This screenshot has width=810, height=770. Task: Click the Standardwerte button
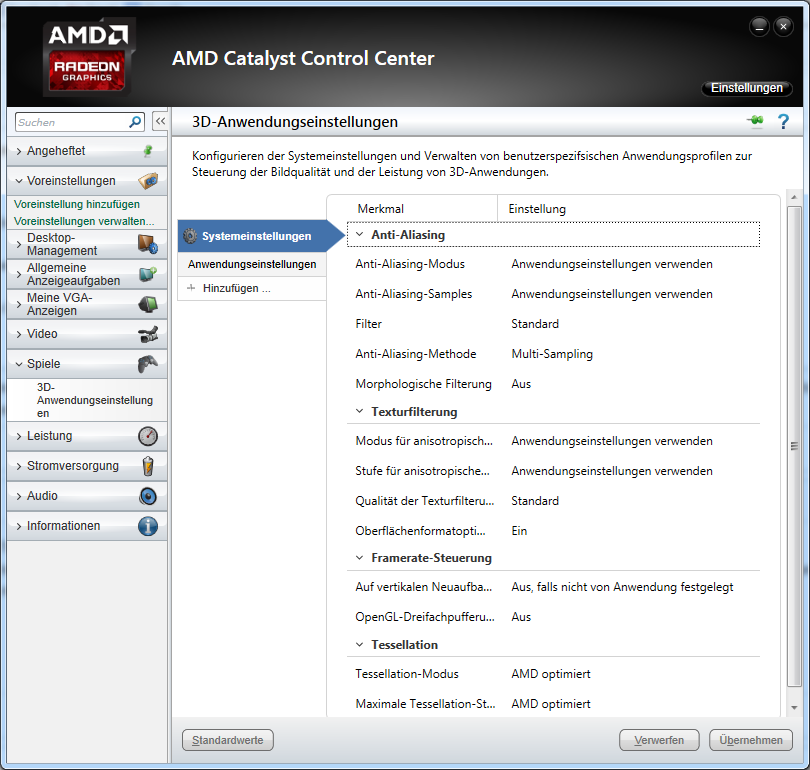(x=228, y=740)
